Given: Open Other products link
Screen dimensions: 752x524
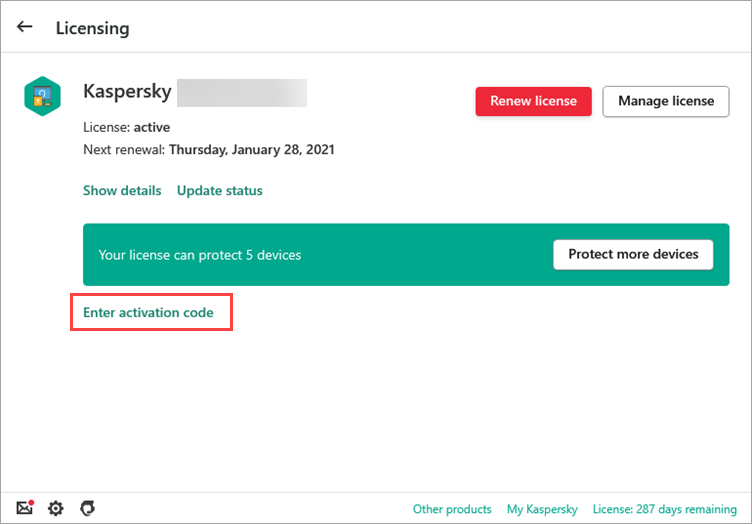Looking at the screenshot, I should pos(452,509).
